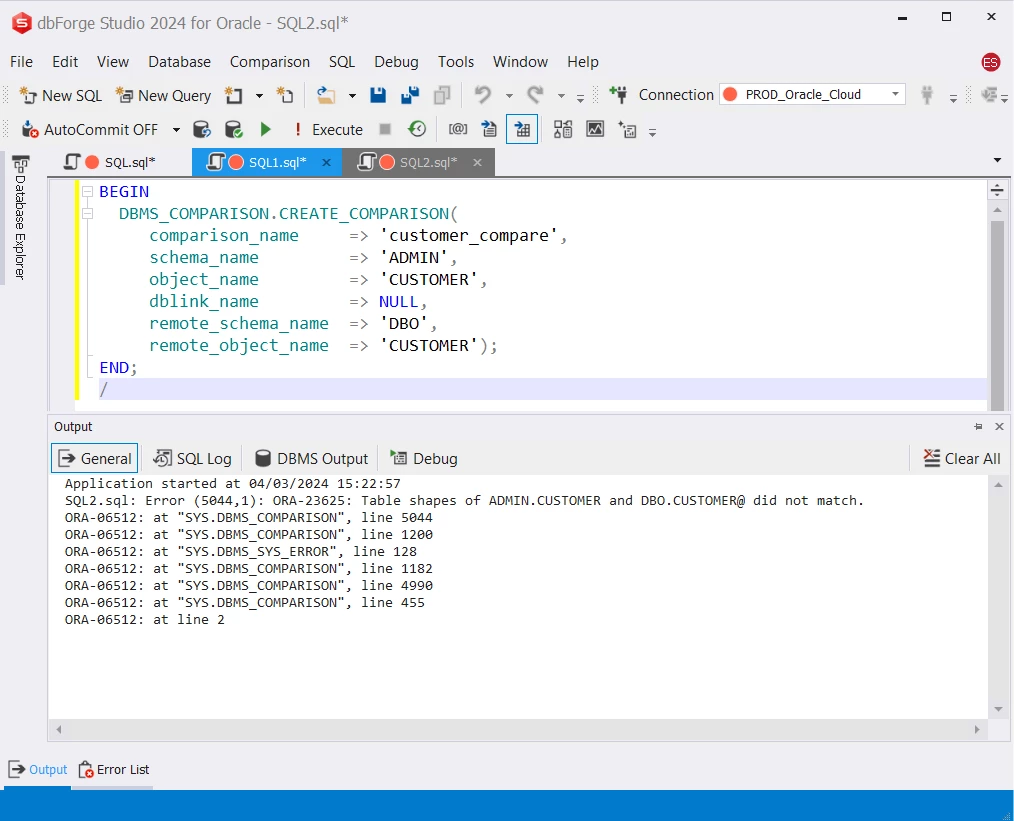This screenshot has height=821, width=1014.
Task: Pin the Output panel
Action: pyautogui.click(x=978, y=427)
